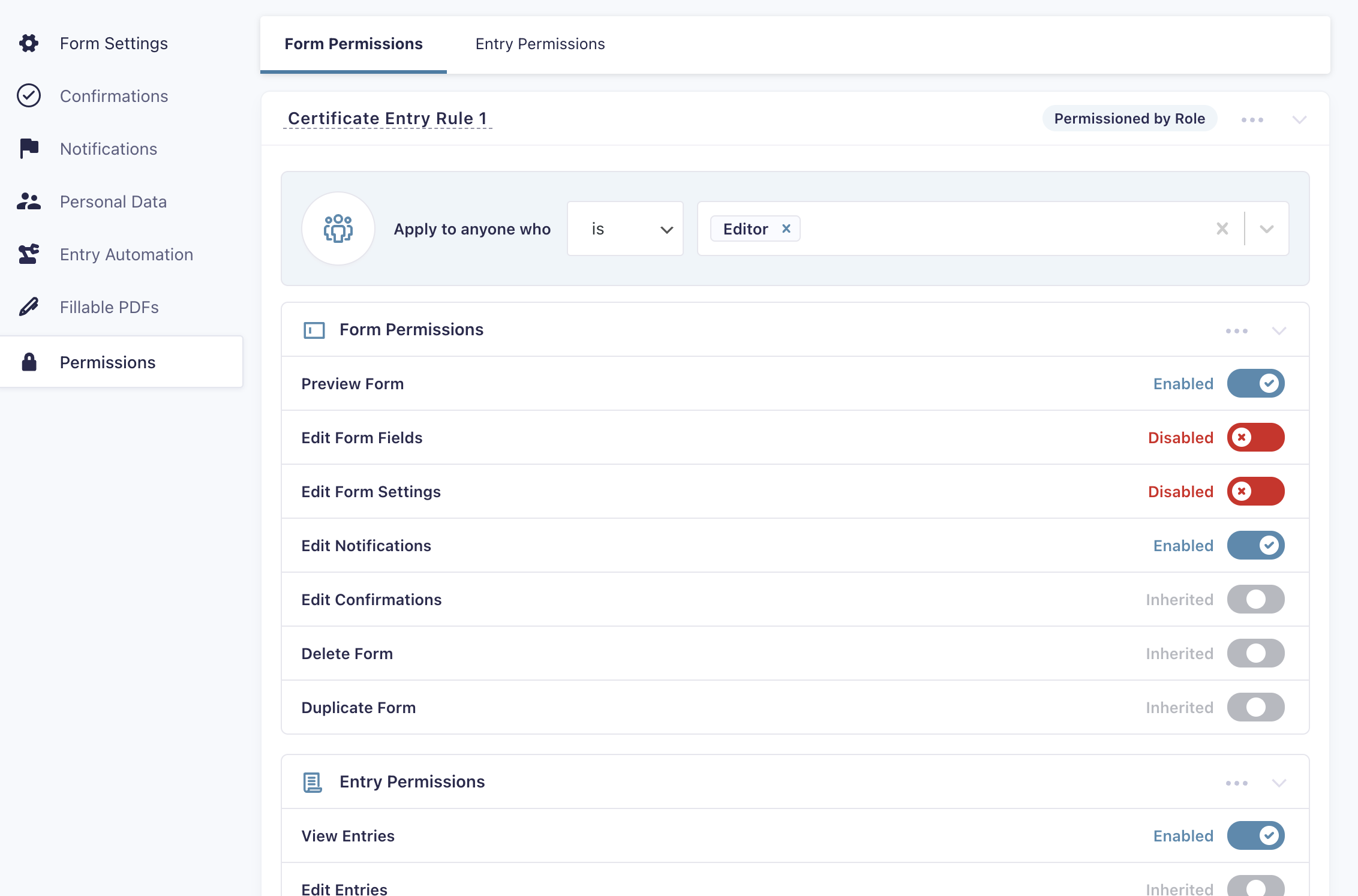This screenshot has height=896, width=1358.
Task: Click the Form Permissions section heading
Action: click(411, 329)
